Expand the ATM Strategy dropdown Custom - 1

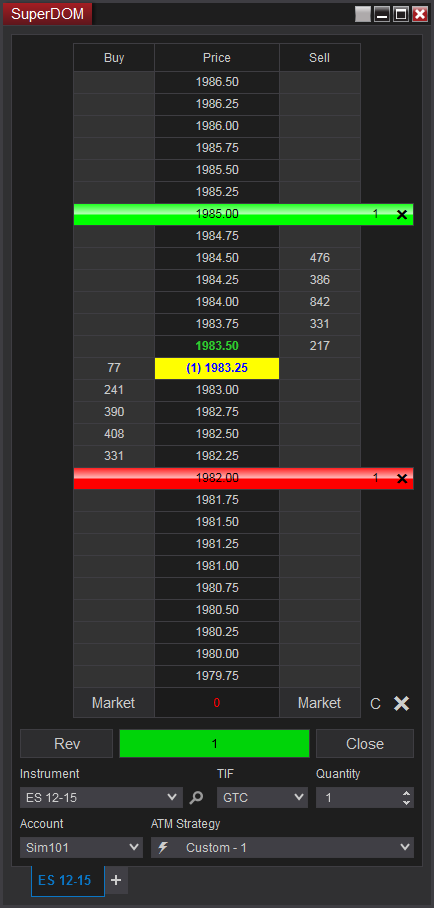coord(282,847)
